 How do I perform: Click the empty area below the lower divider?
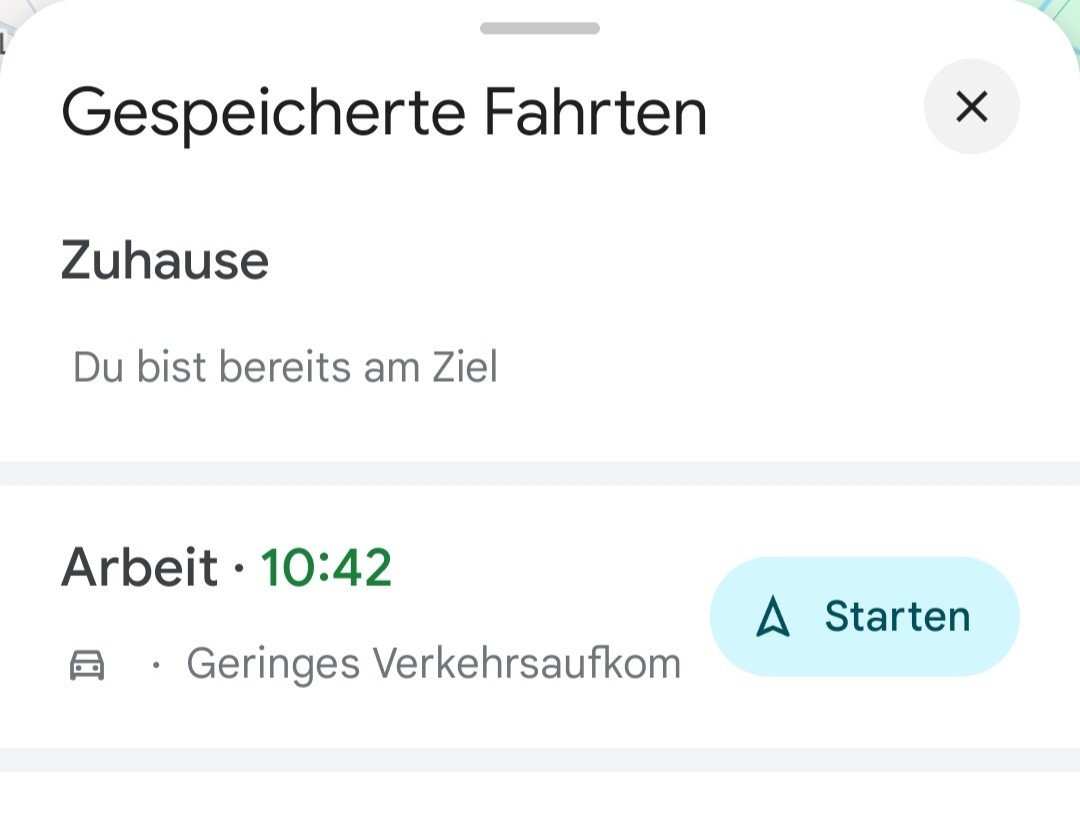pyautogui.click(x=540, y=800)
